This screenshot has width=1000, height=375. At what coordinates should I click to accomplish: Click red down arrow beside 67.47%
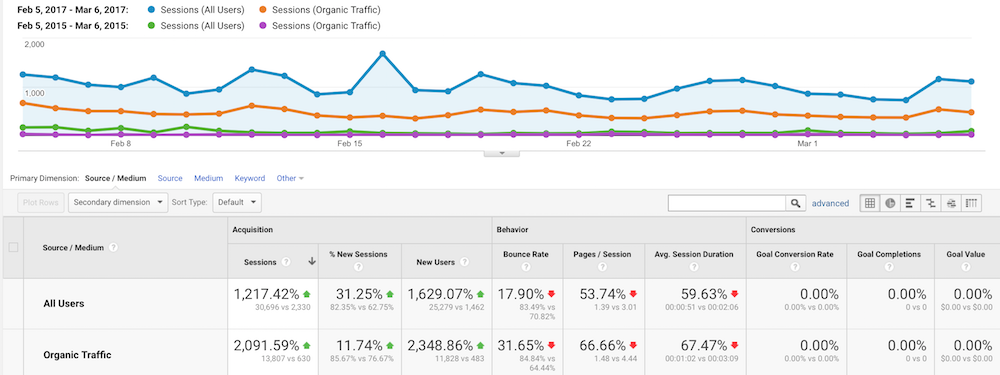pos(735,345)
